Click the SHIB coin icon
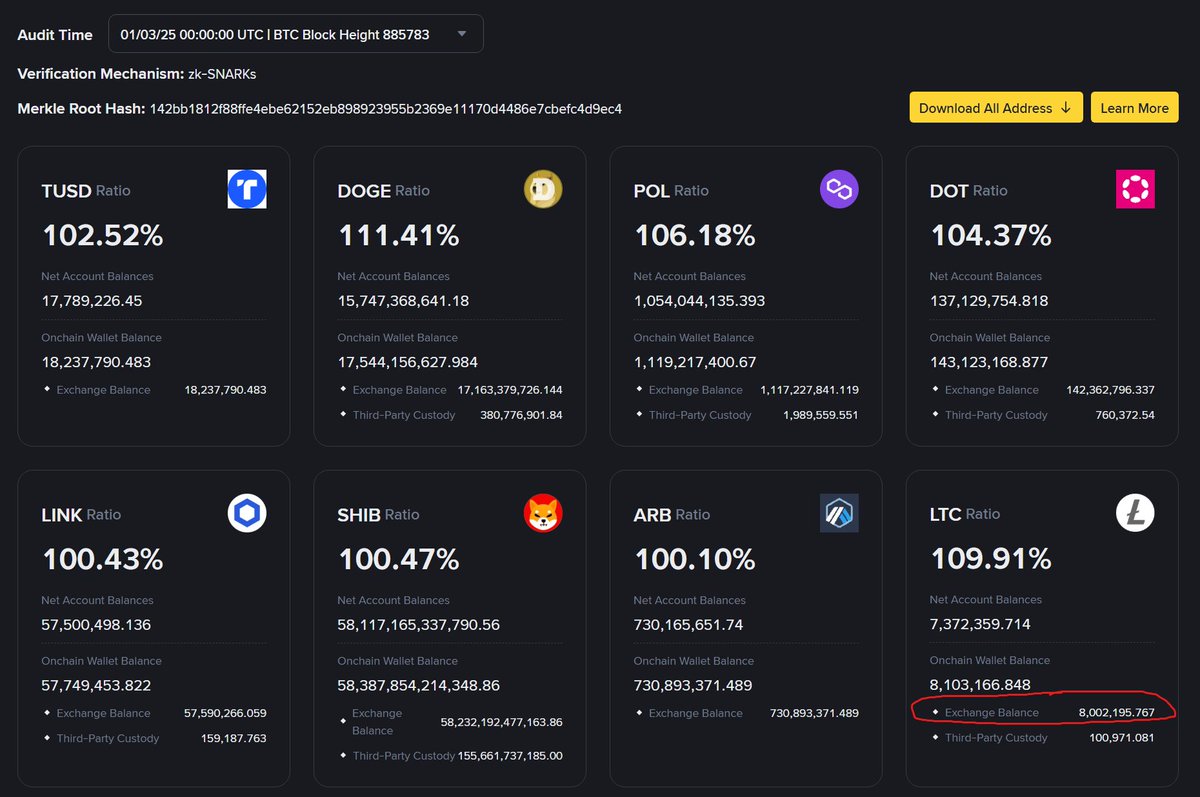 point(543,513)
